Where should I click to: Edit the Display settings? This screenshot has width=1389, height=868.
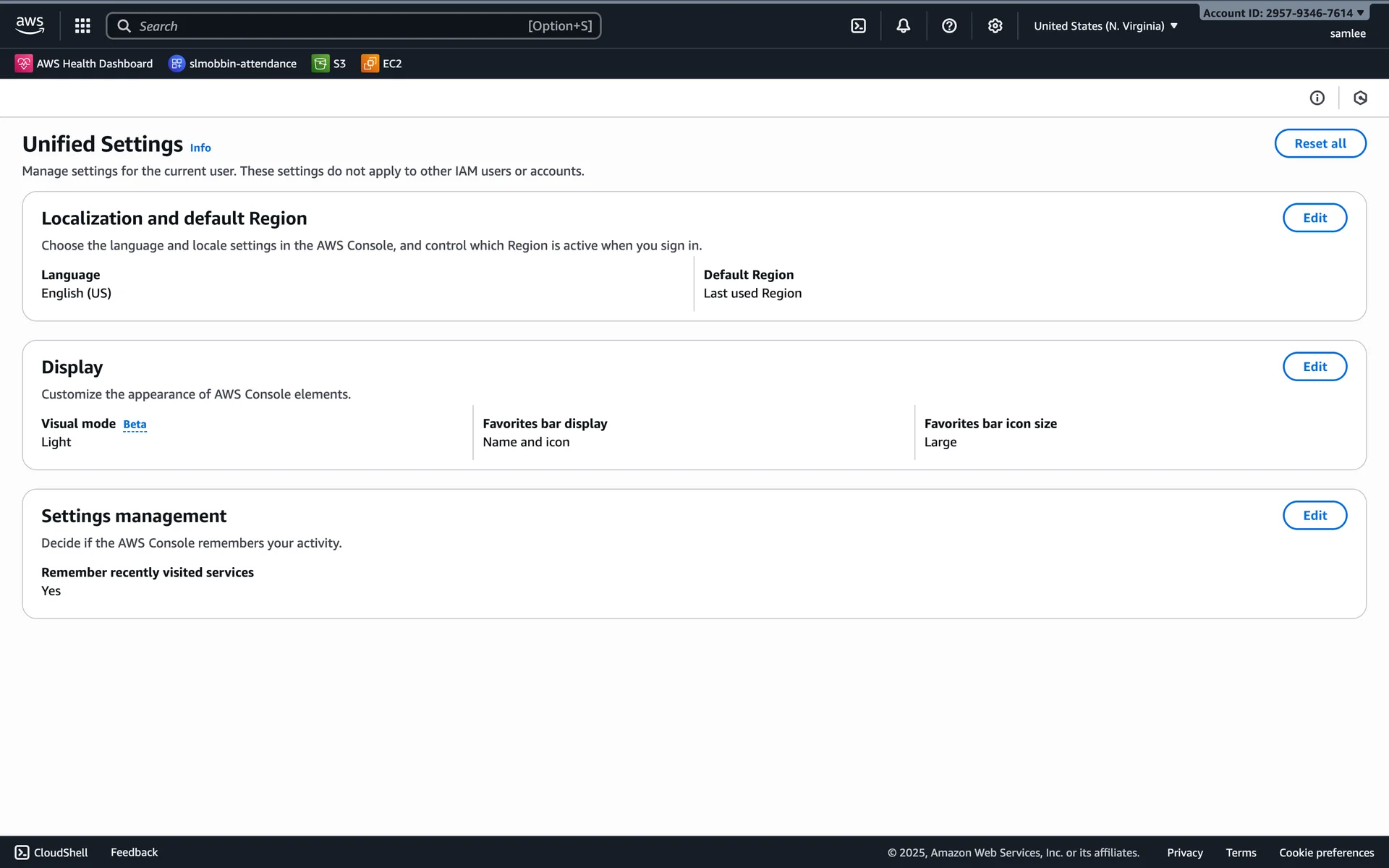click(1314, 367)
